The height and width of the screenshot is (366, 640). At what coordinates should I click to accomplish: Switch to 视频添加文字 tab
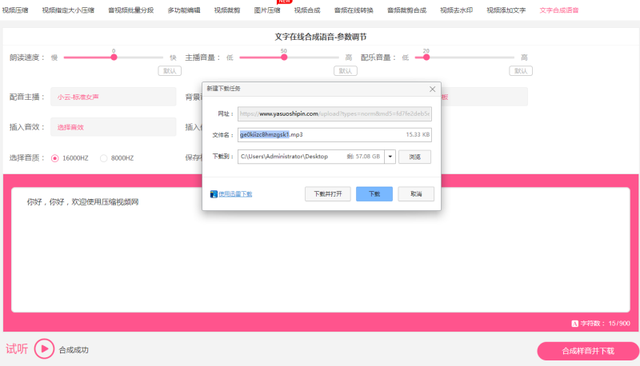tap(506, 10)
